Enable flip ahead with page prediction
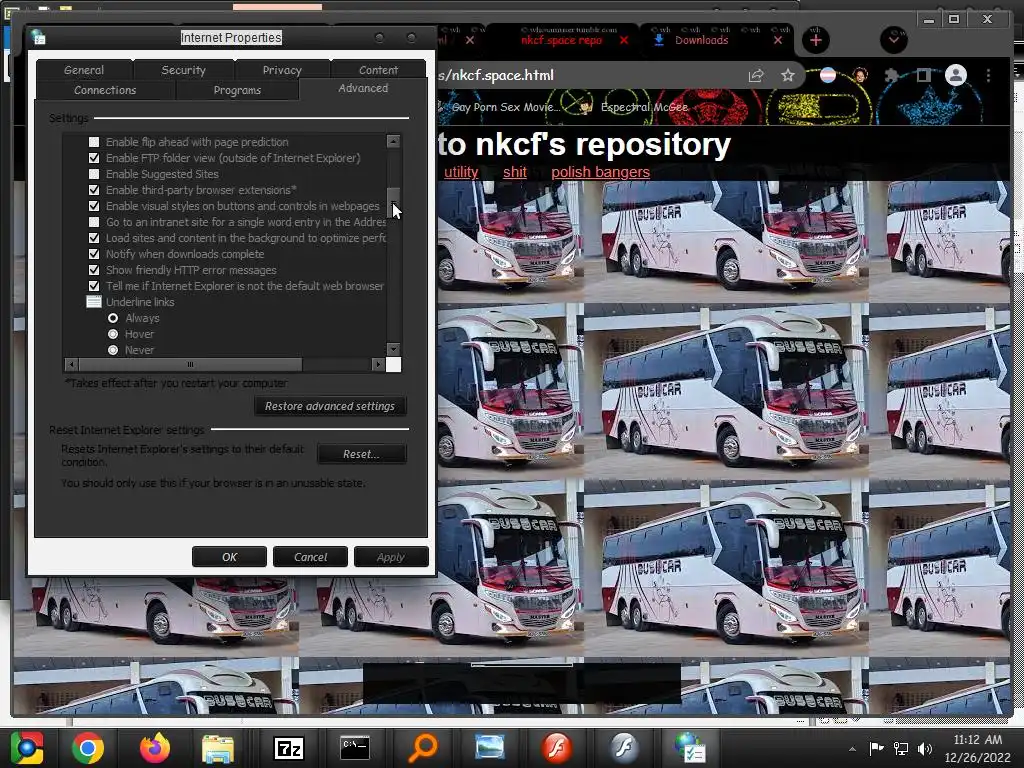1024x768 pixels. click(94, 142)
